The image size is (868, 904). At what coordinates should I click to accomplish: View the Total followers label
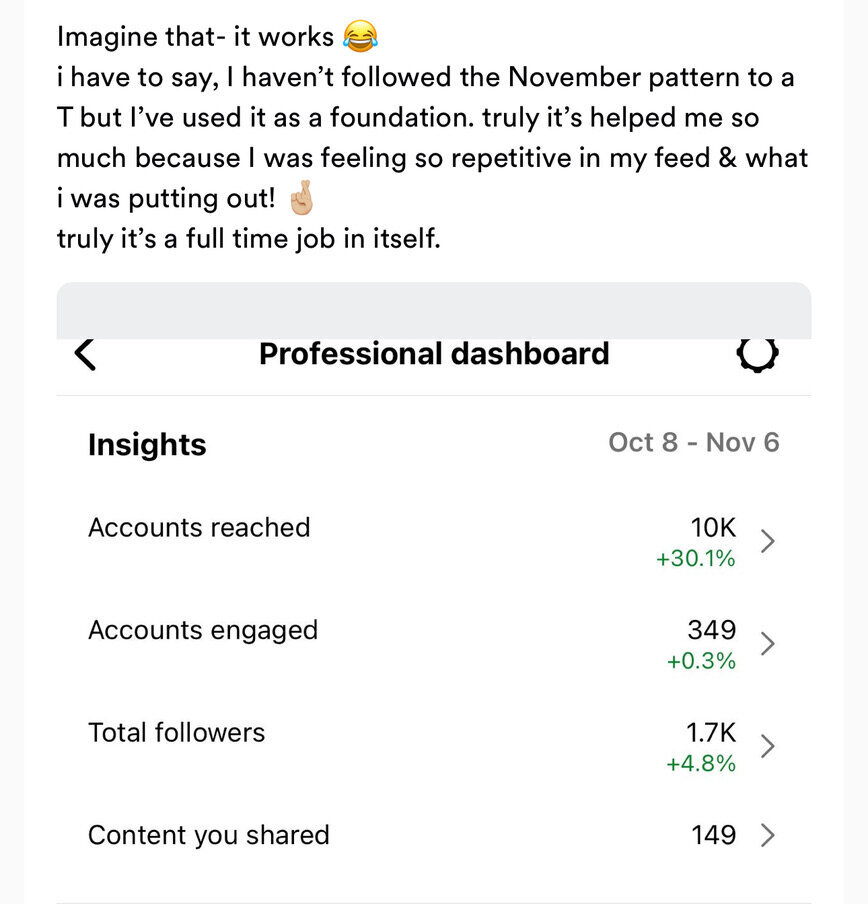(176, 733)
